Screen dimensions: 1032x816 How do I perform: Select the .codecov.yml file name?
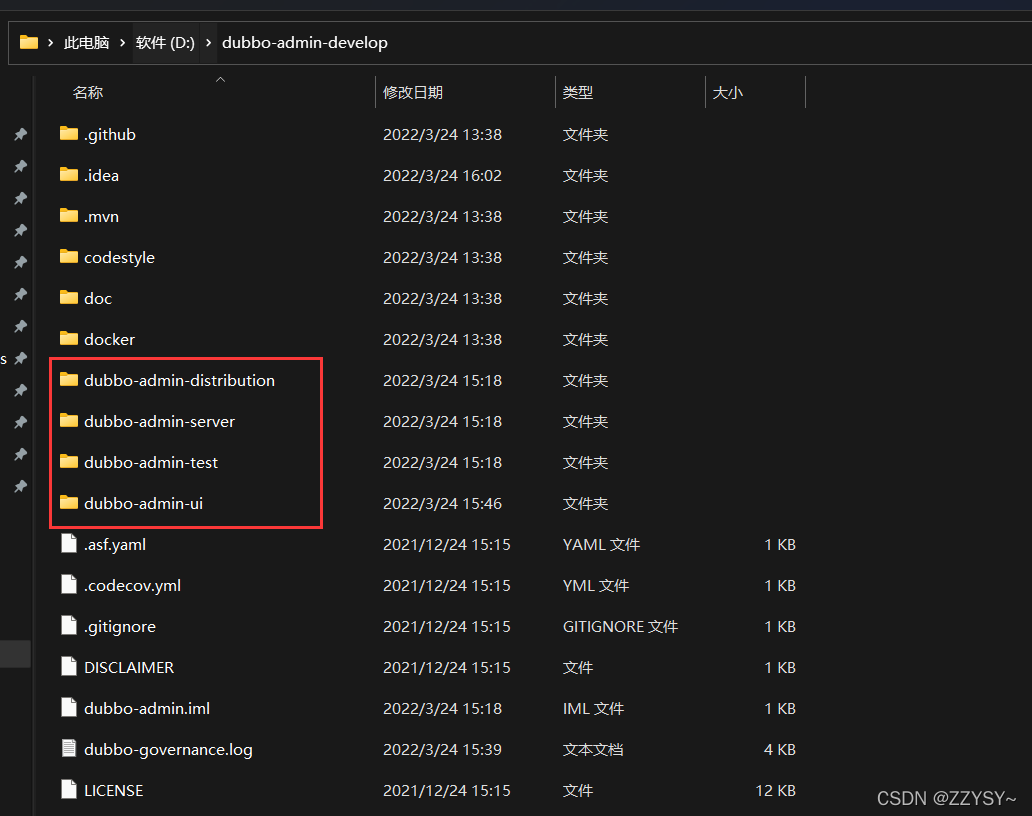(x=132, y=586)
